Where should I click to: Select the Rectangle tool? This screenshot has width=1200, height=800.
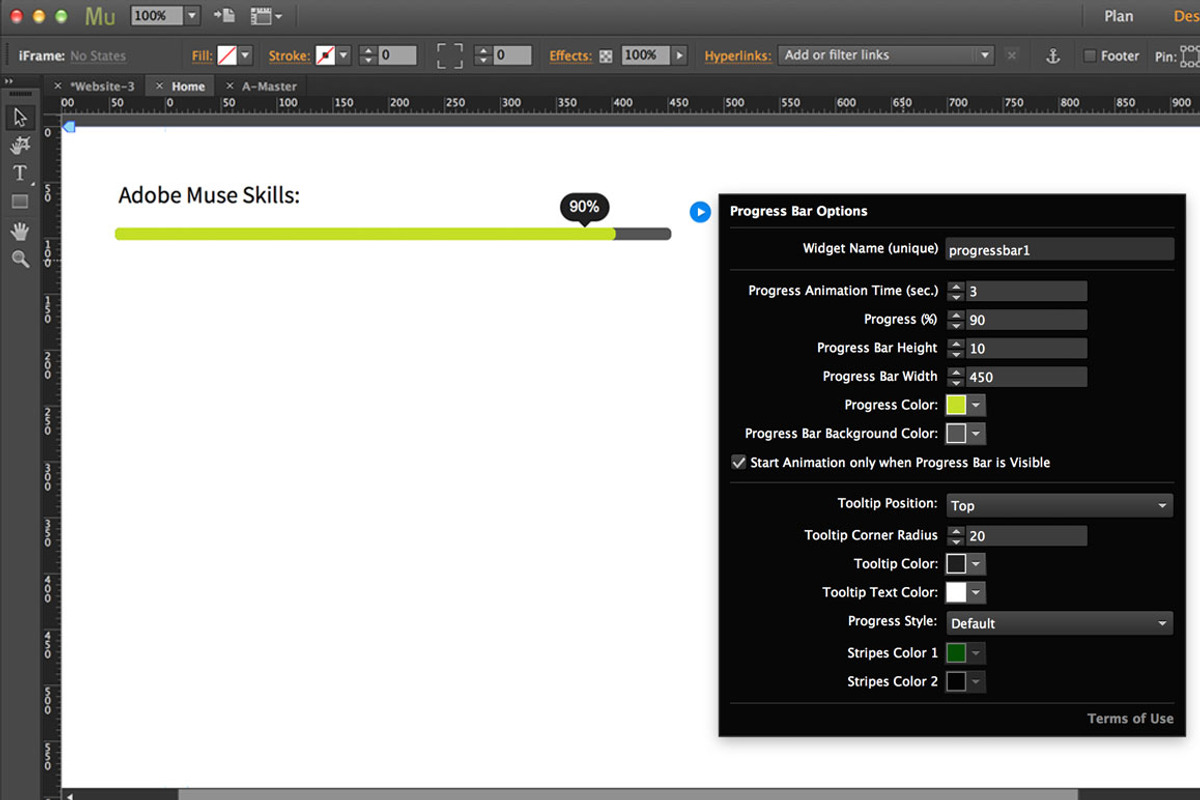20,201
